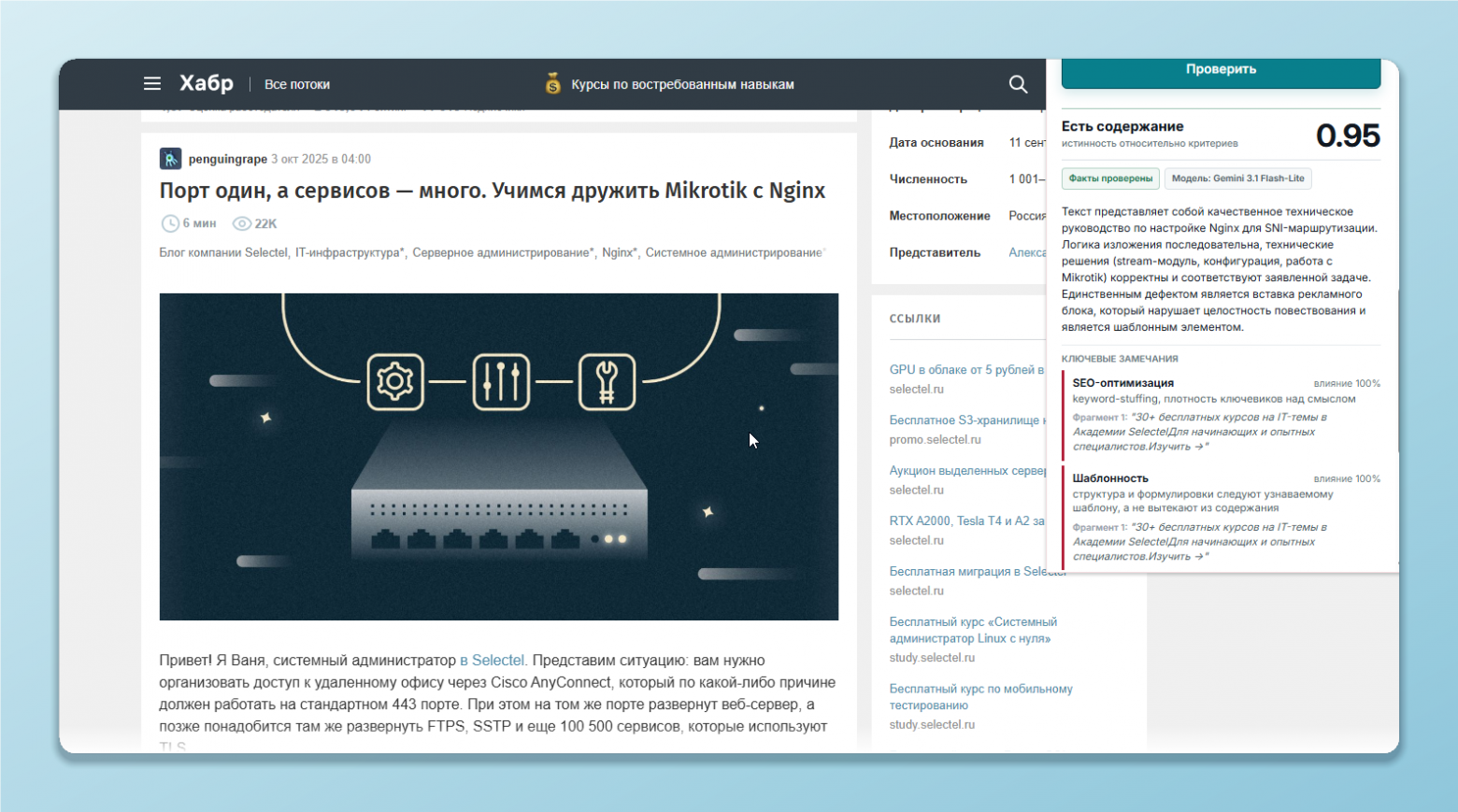Open Курсы по востребованным навыкам link
1458x812 pixels.
pyautogui.click(x=682, y=84)
